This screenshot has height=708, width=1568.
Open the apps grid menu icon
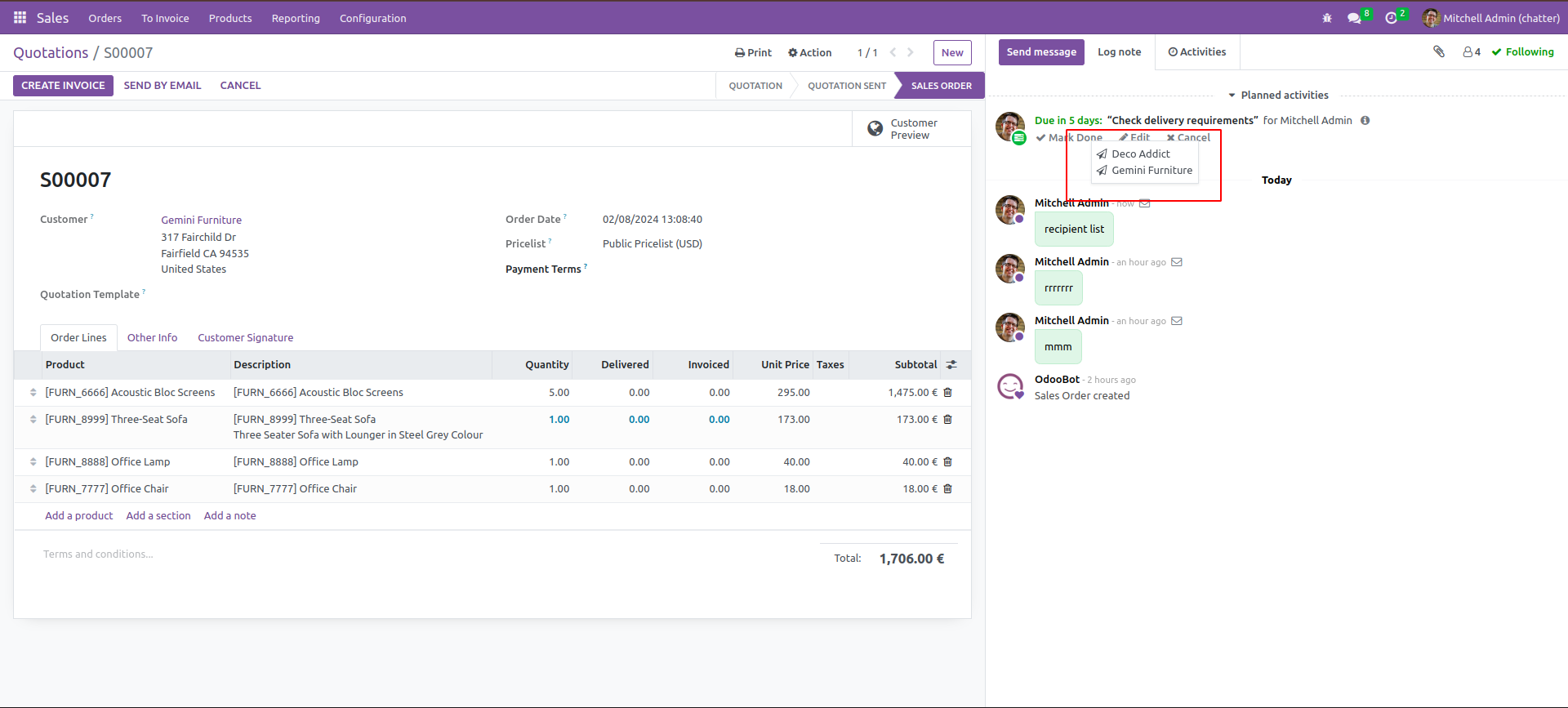pos(20,17)
